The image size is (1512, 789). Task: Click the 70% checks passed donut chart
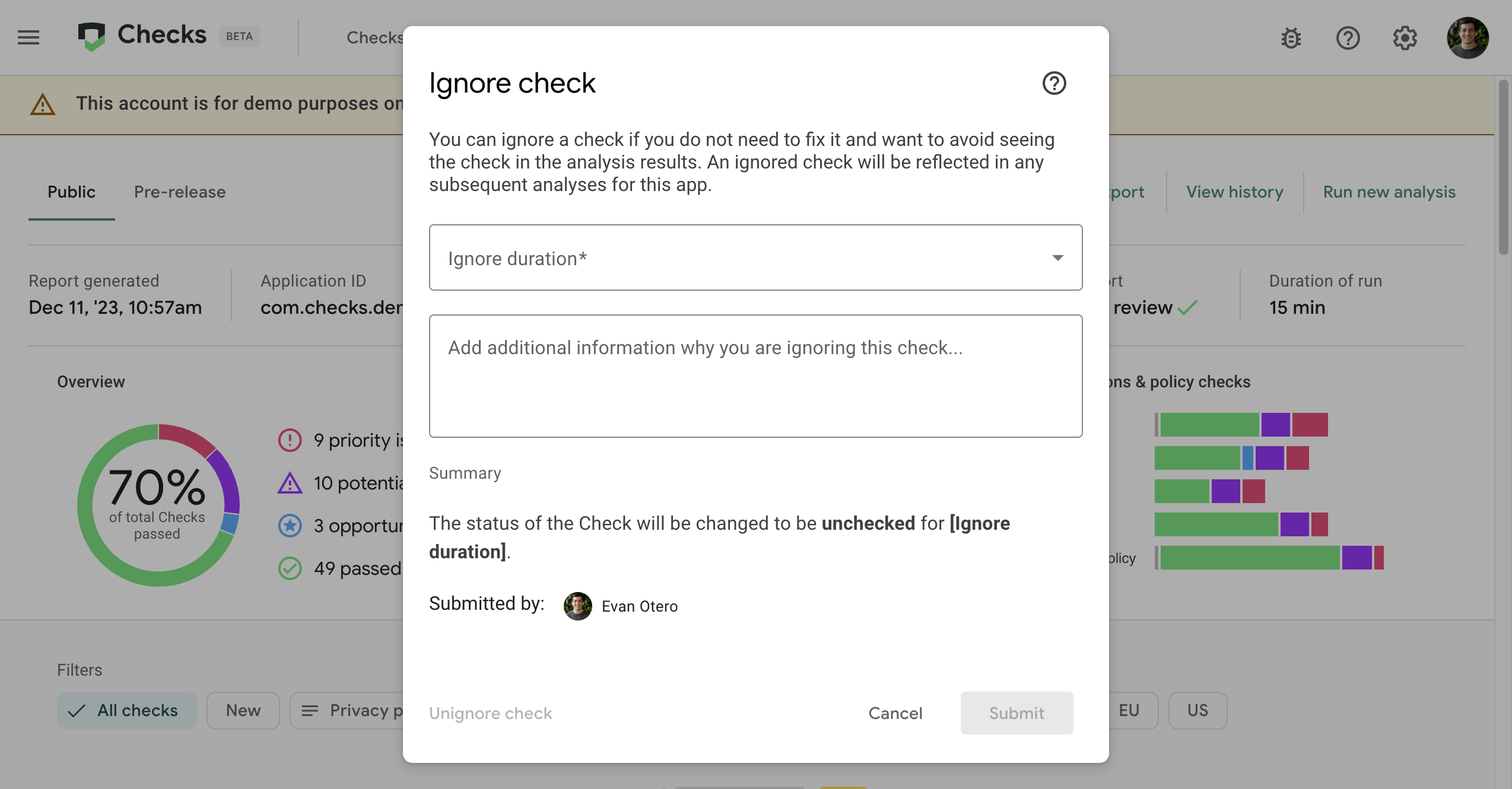(x=158, y=505)
